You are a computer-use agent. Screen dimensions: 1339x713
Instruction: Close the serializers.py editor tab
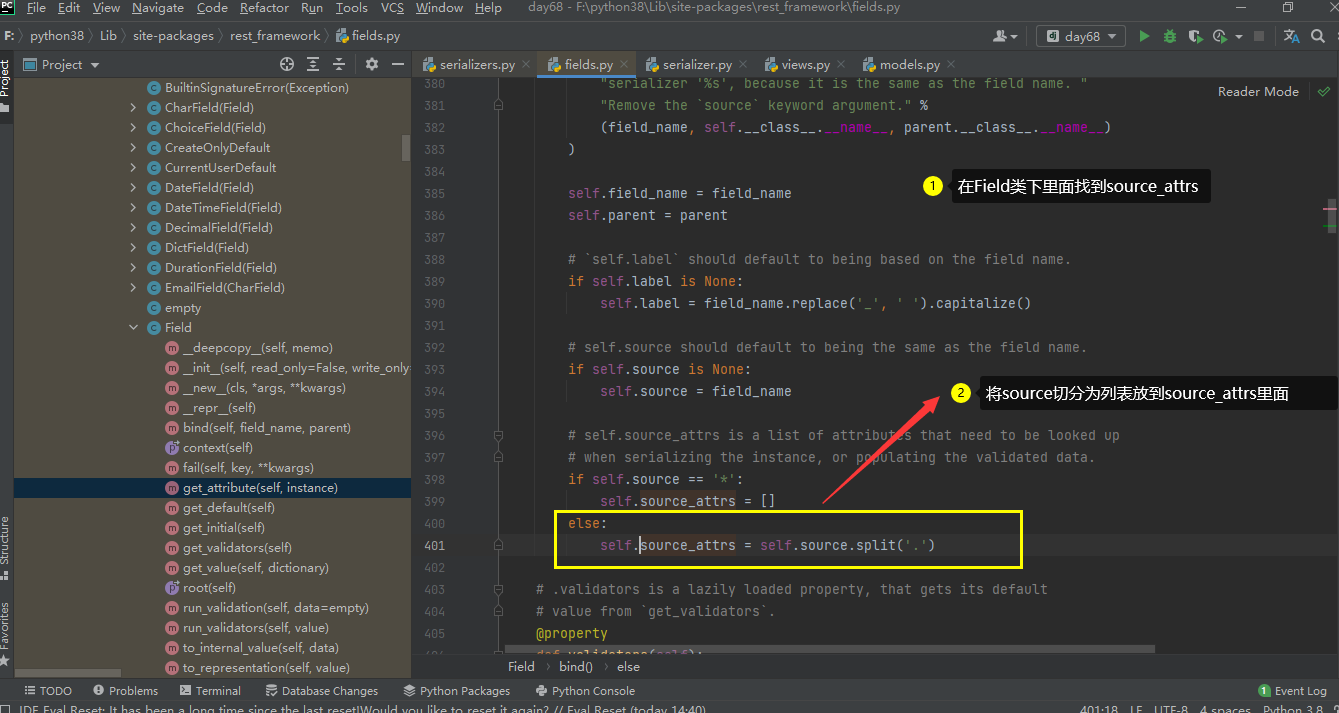pos(526,65)
